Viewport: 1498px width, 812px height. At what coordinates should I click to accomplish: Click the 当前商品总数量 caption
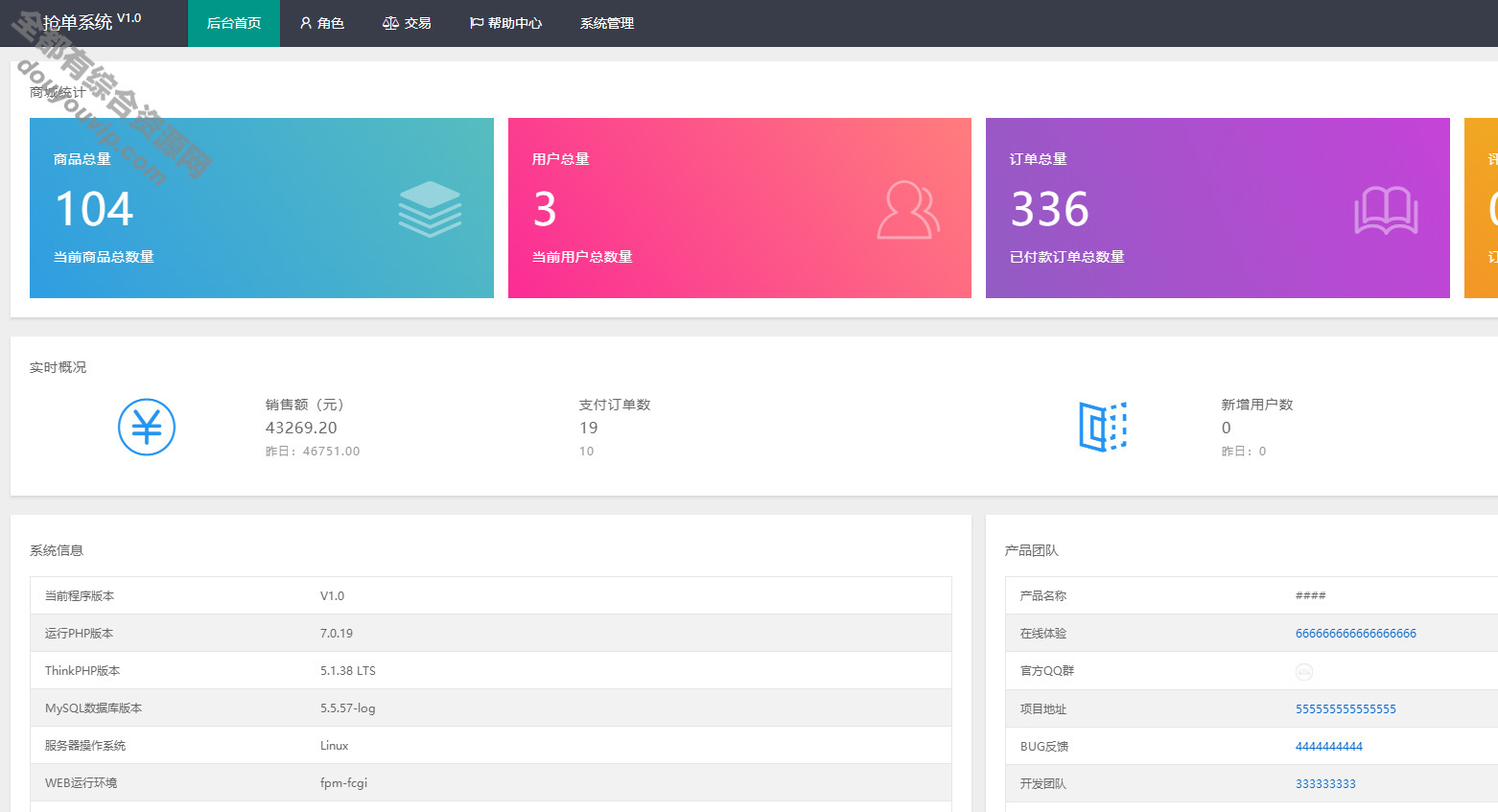[x=104, y=257]
